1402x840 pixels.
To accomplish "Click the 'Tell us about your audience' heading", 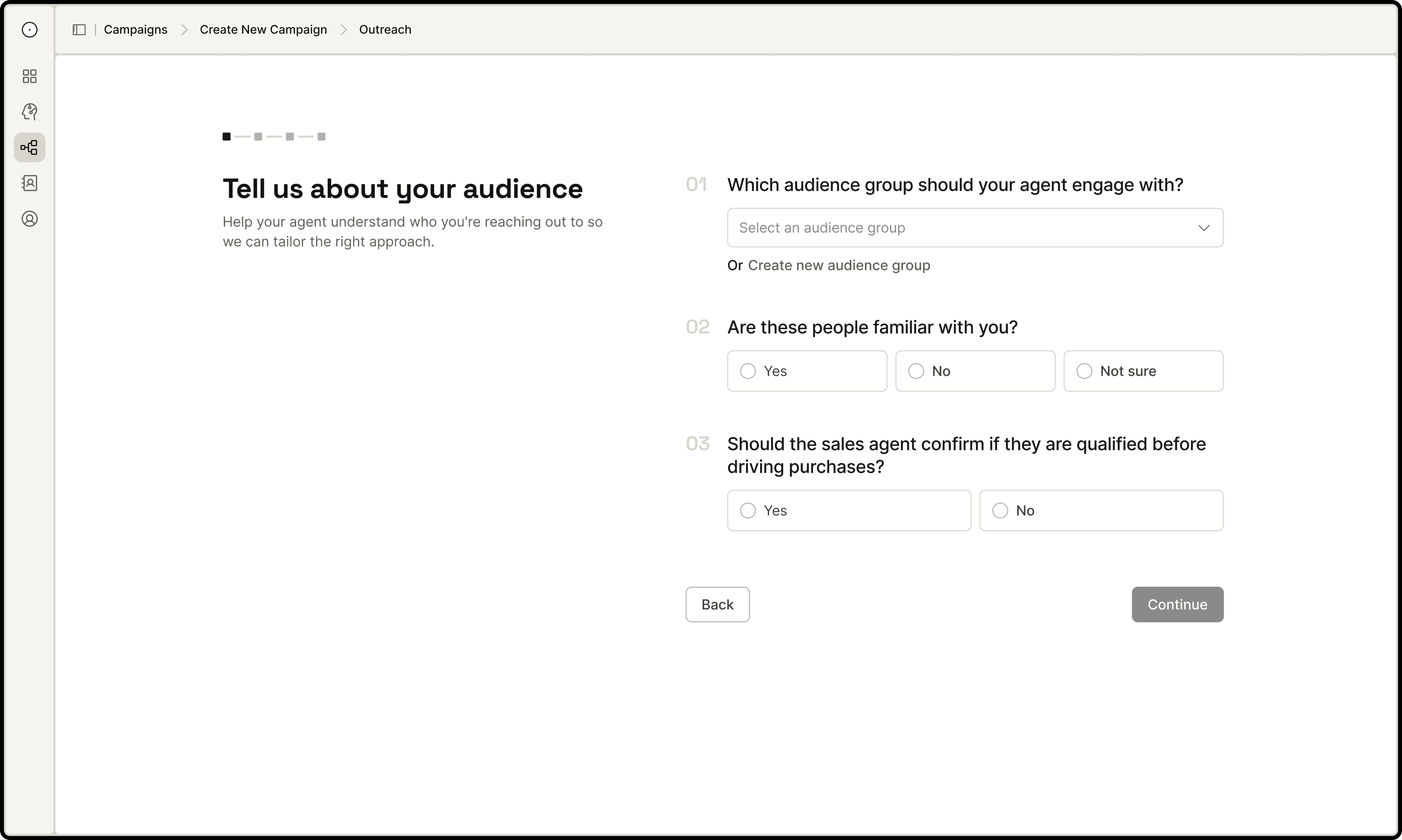I will [402, 189].
